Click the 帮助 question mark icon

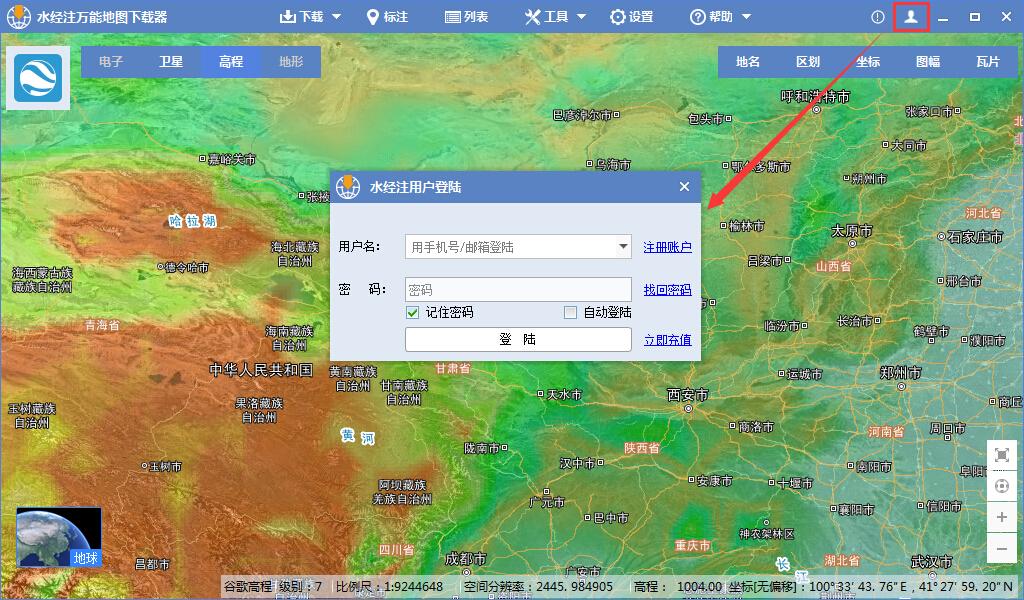(x=697, y=17)
